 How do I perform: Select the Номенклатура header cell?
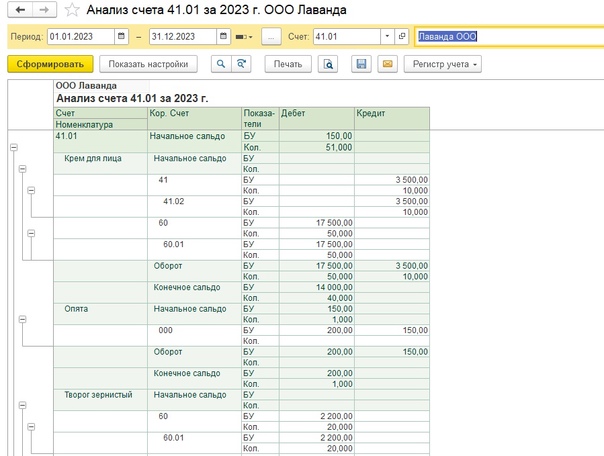(x=101, y=124)
